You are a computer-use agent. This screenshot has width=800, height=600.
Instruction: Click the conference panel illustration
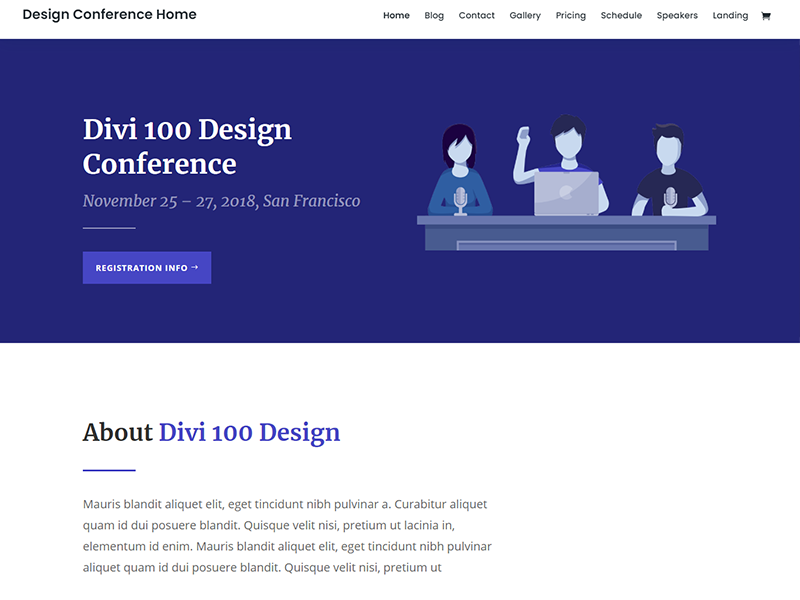click(x=566, y=182)
